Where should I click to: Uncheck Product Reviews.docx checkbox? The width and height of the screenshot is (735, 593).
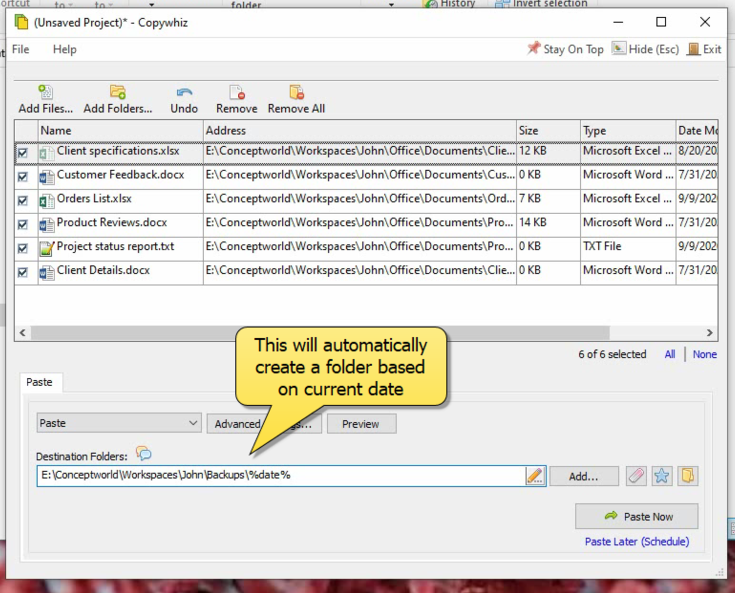[x=22, y=225]
